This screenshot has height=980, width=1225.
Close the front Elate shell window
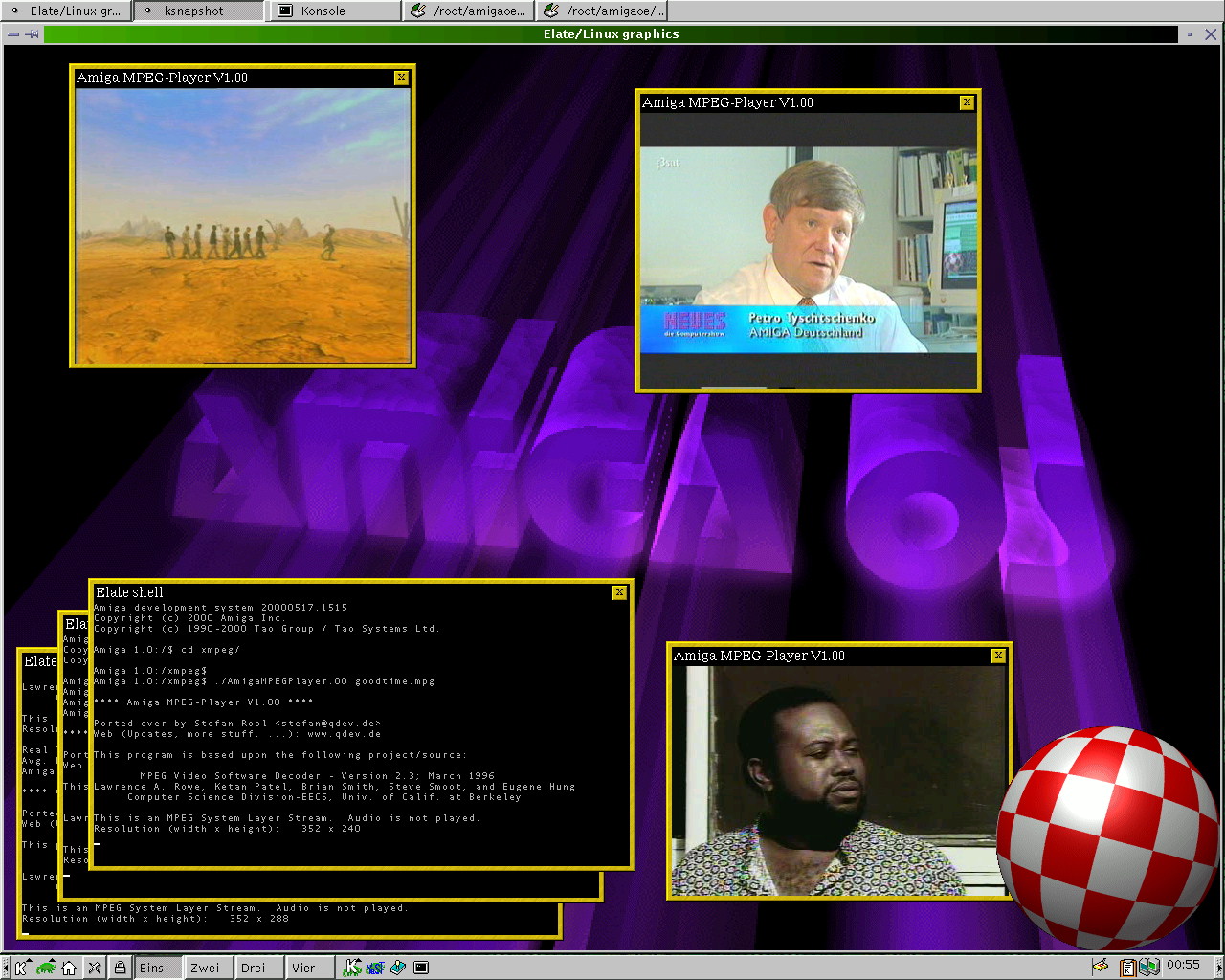pyautogui.click(x=619, y=592)
